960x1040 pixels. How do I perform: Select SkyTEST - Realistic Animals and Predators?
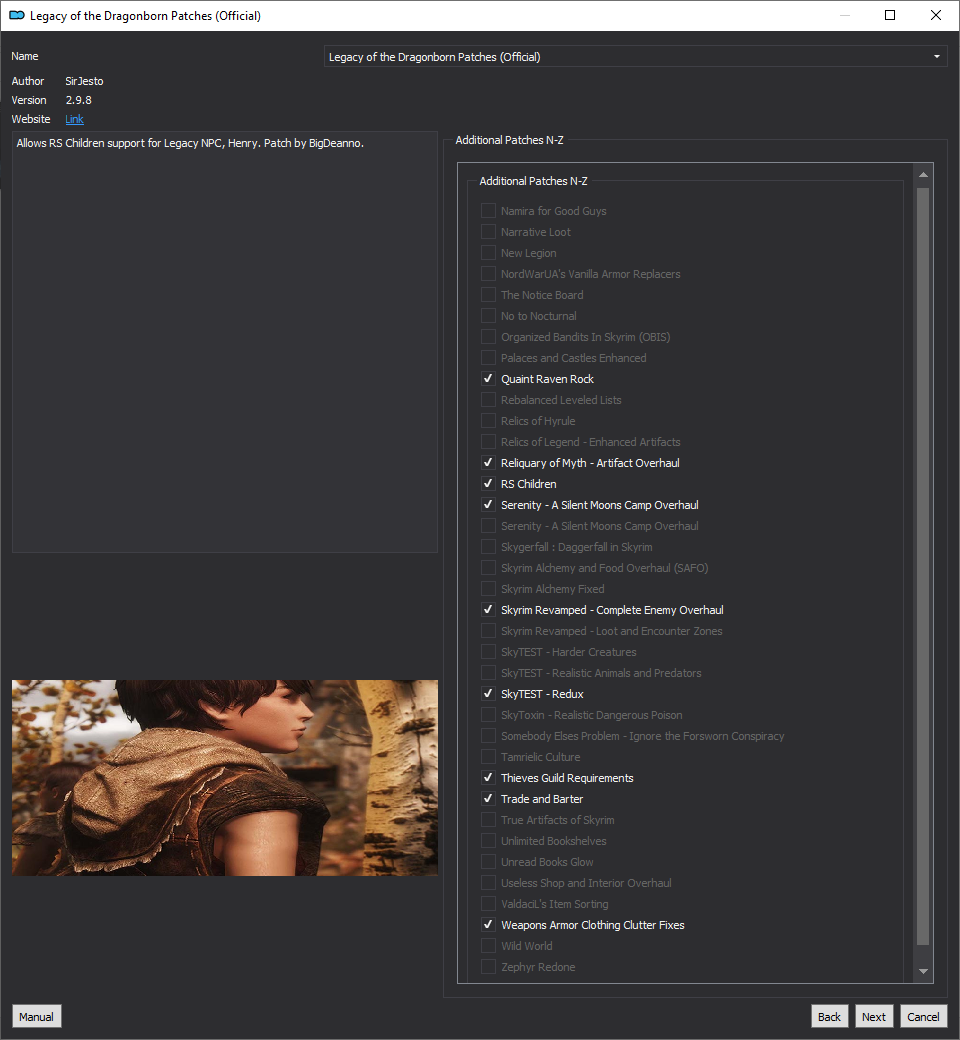coord(488,673)
